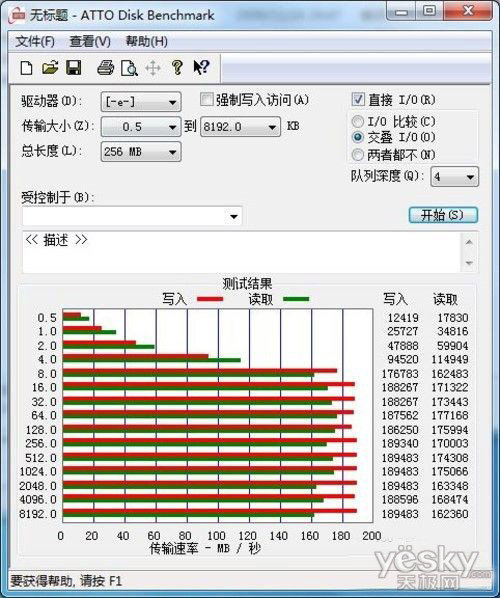The image size is (500, 598).
Task: Click into the 描述 description text box
Action: [x=242, y=252]
